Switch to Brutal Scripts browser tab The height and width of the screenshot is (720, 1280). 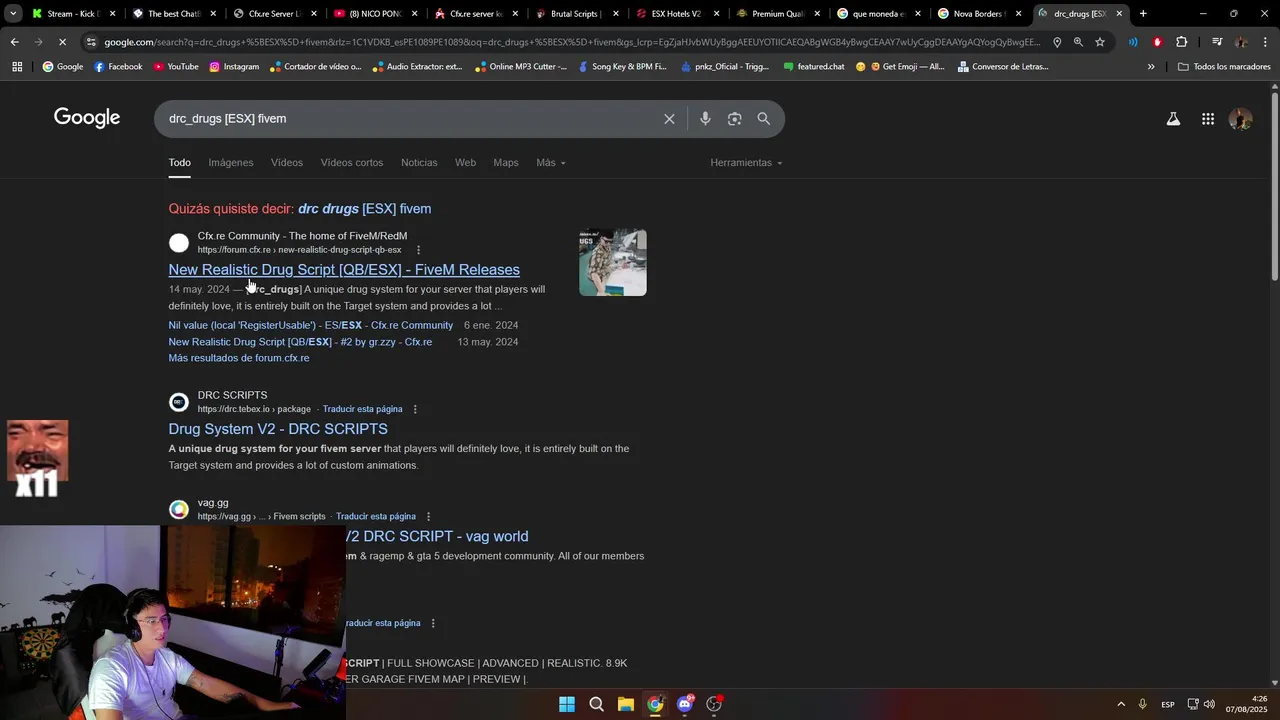575,14
